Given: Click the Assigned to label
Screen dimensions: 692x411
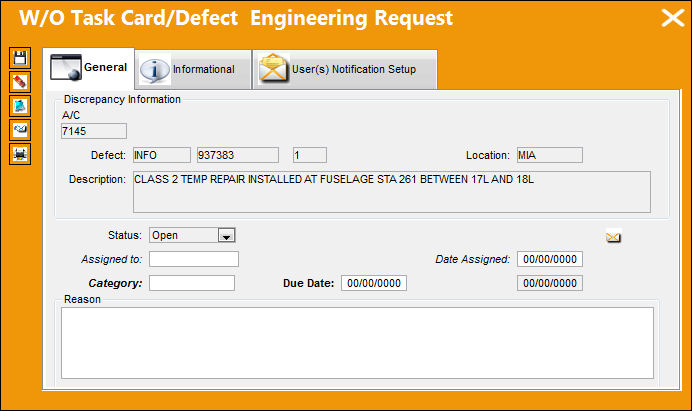Looking at the screenshot, I should click(x=112, y=260).
